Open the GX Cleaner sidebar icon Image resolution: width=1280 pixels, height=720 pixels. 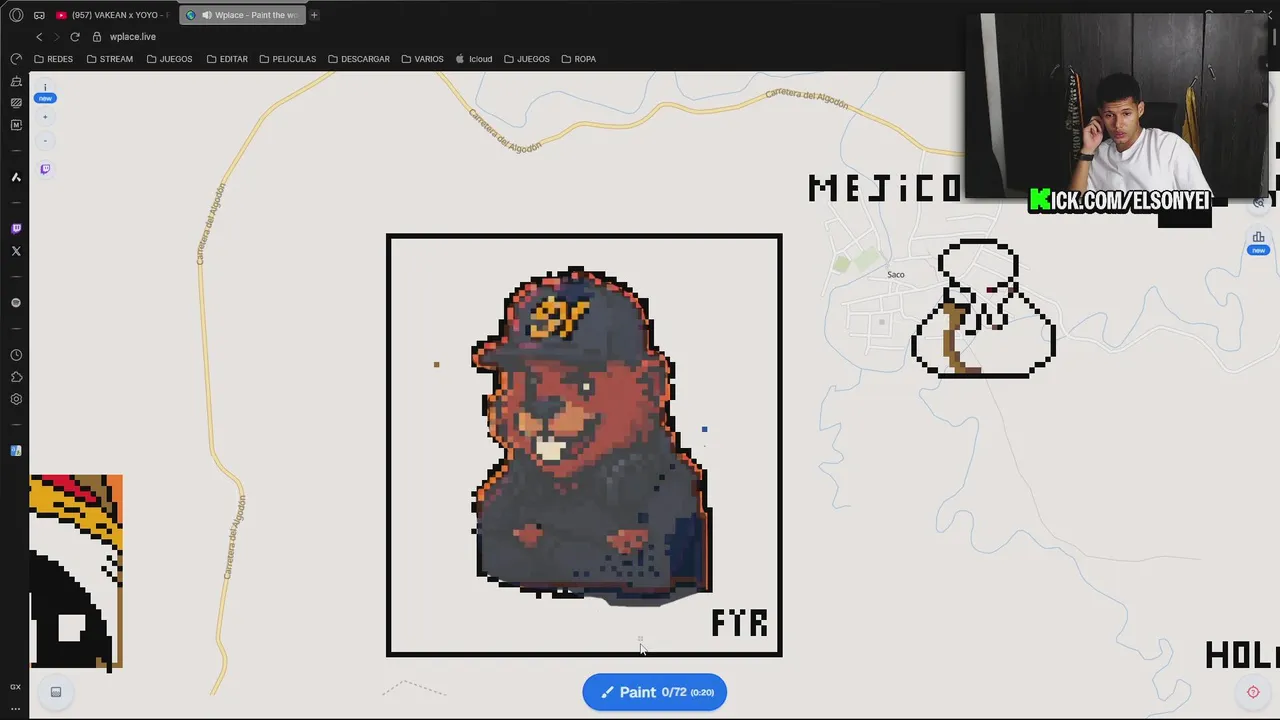tap(16, 81)
